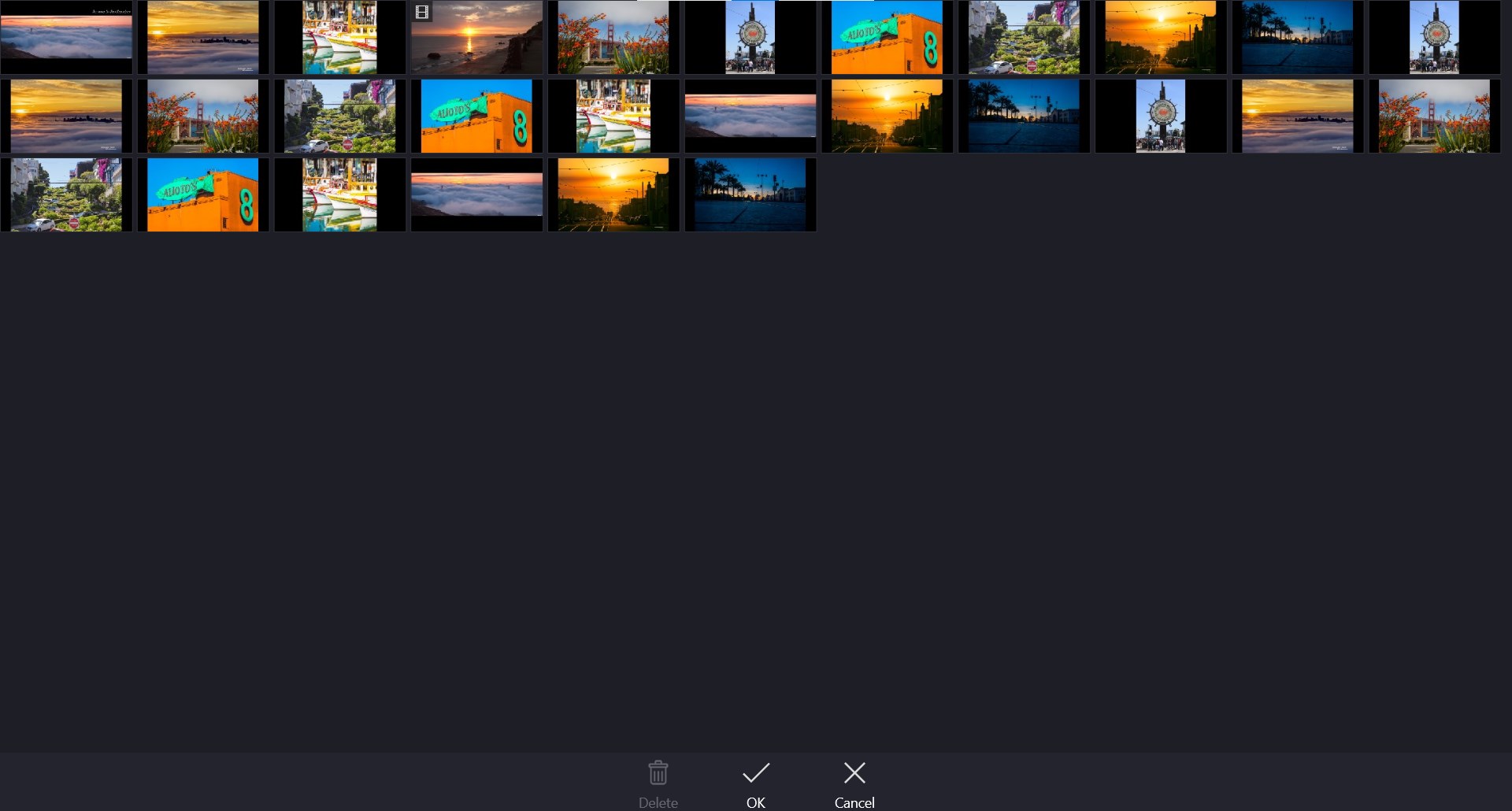This screenshot has height=811, width=1512.
Task: Click the trash can Delete icon
Action: click(x=658, y=774)
